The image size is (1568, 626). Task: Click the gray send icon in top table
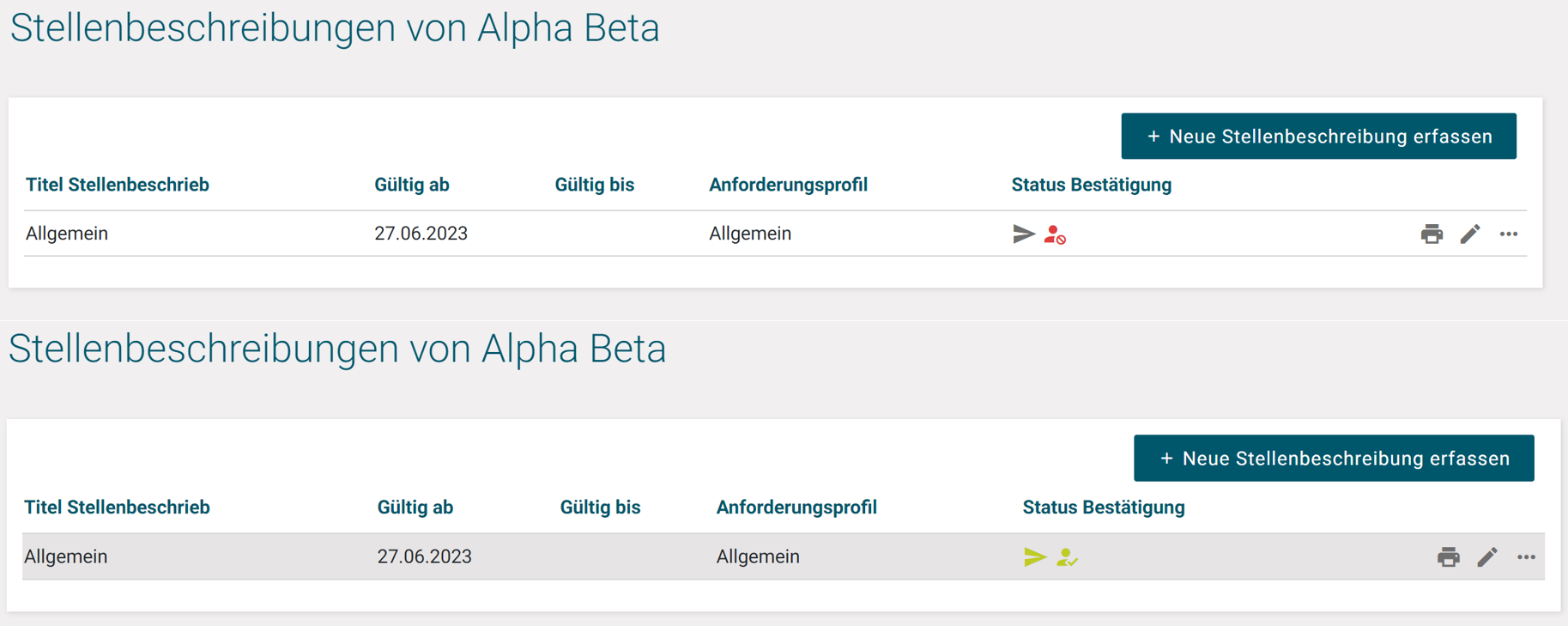click(1023, 234)
